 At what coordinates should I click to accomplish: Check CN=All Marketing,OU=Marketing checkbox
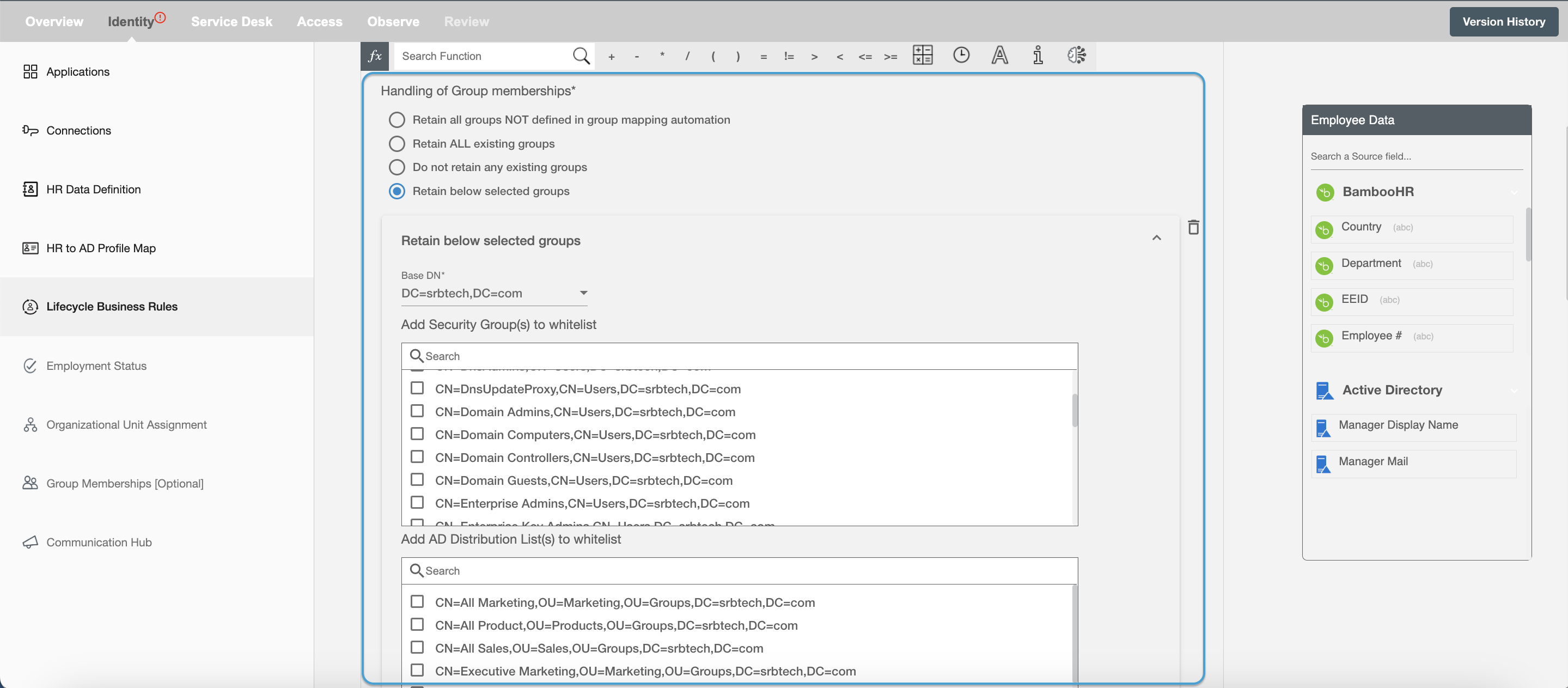coord(418,602)
